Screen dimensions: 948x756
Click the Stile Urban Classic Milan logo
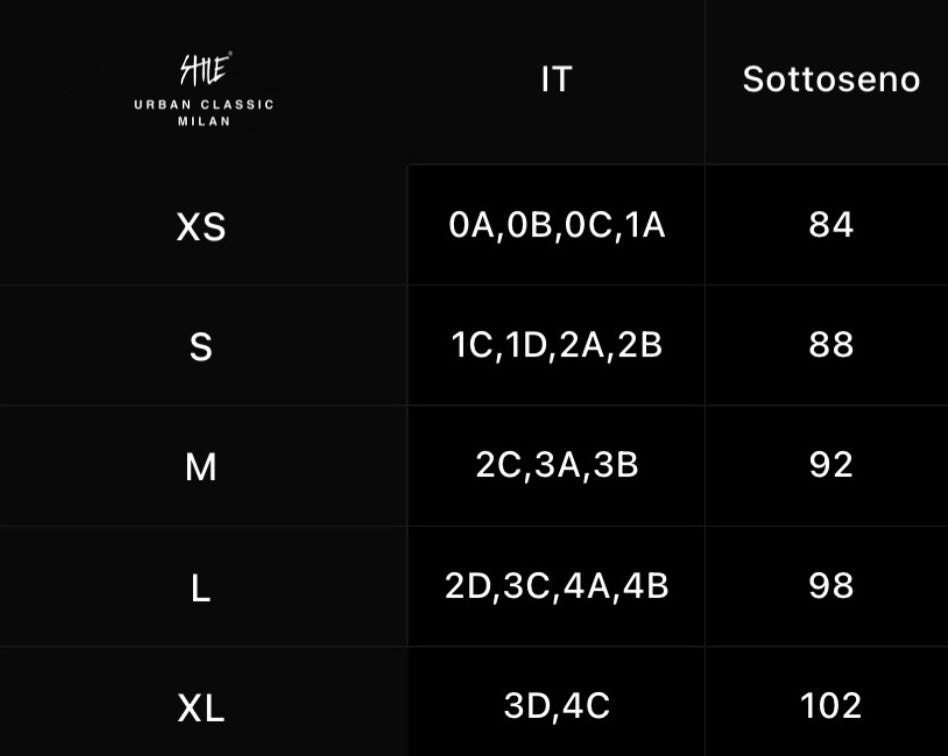point(204,89)
